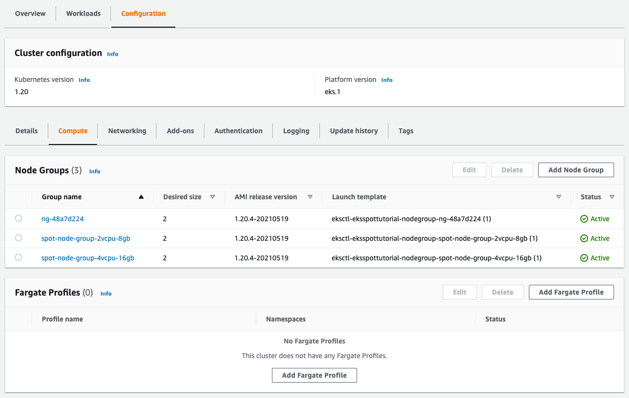Click the Desired size column header
629x398 pixels.
click(182, 197)
